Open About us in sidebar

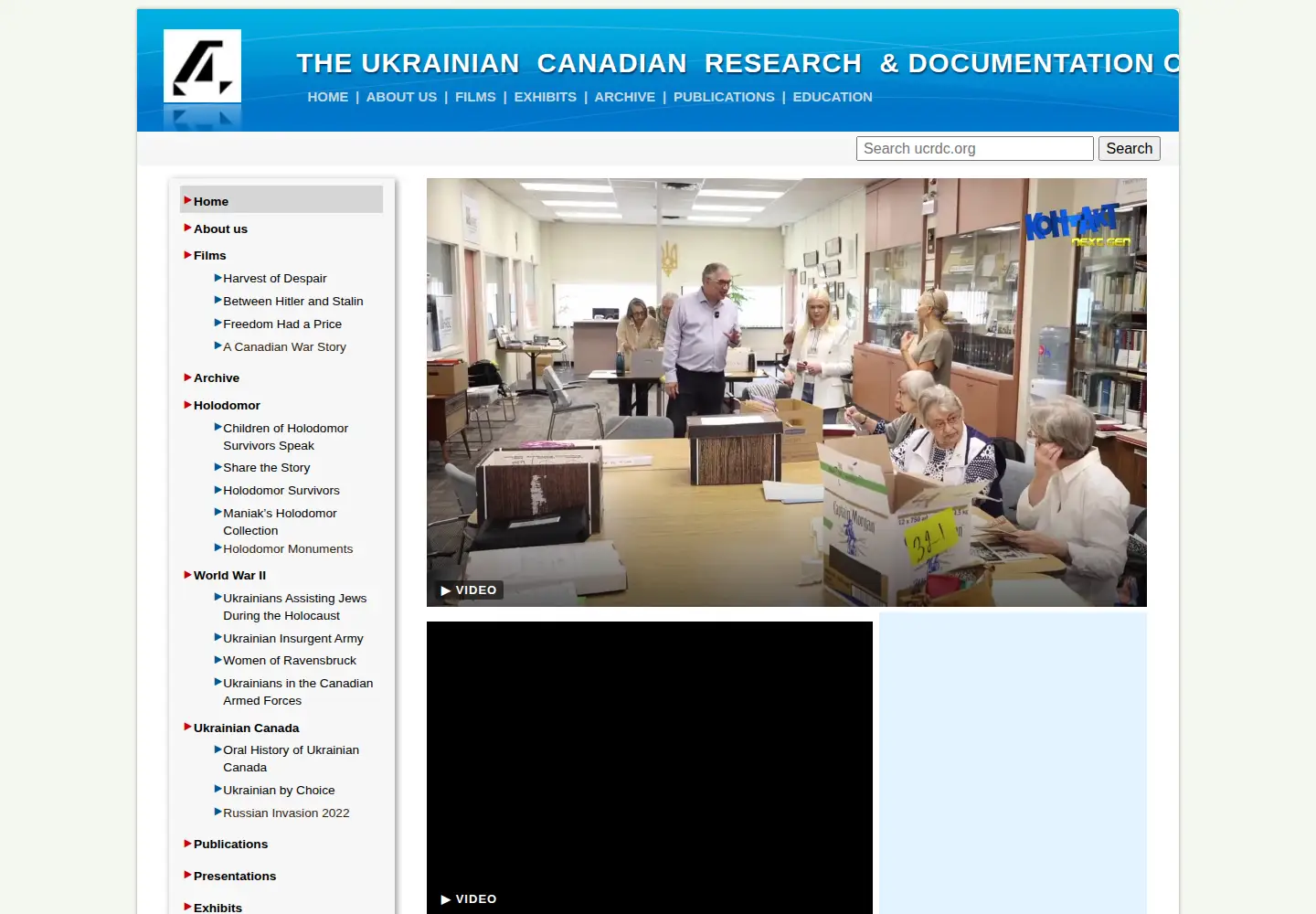pyautogui.click(x=220, y=228)
